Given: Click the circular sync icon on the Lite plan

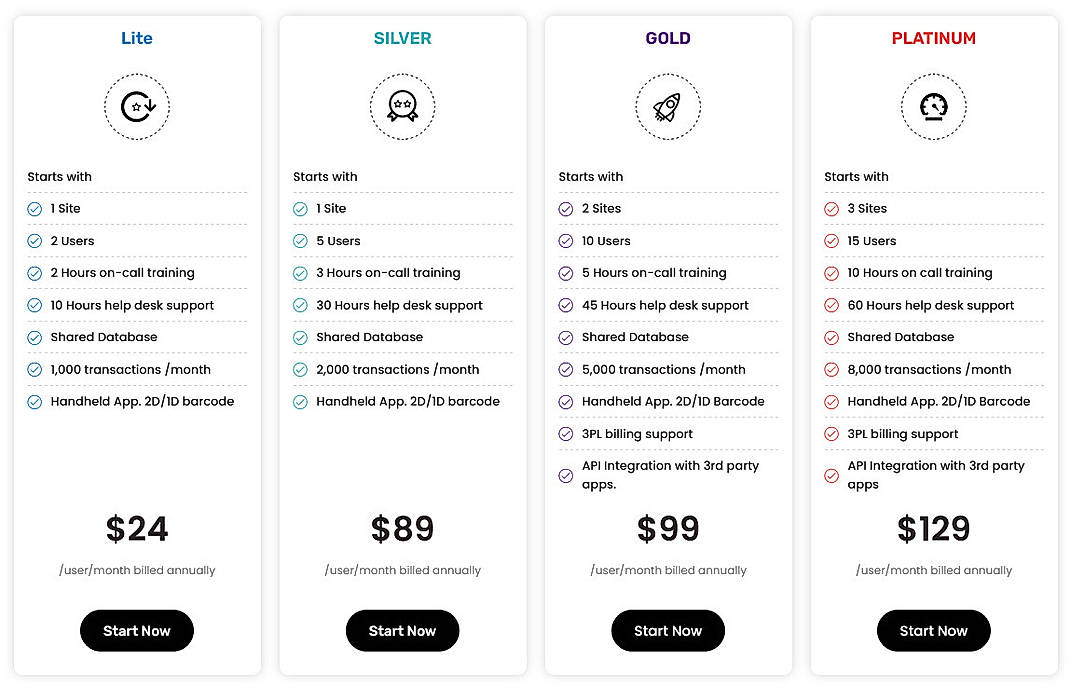Looking at the screenshot, I should pos(137,106).
